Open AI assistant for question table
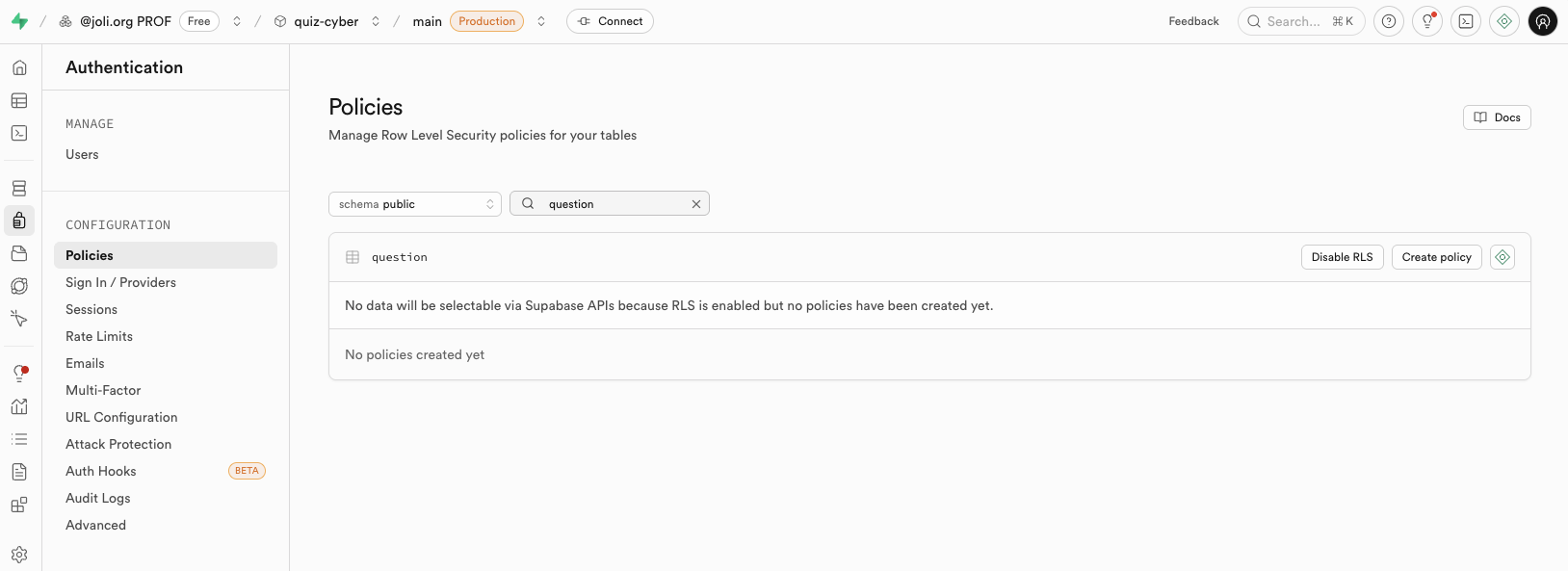 [1503, 257]
